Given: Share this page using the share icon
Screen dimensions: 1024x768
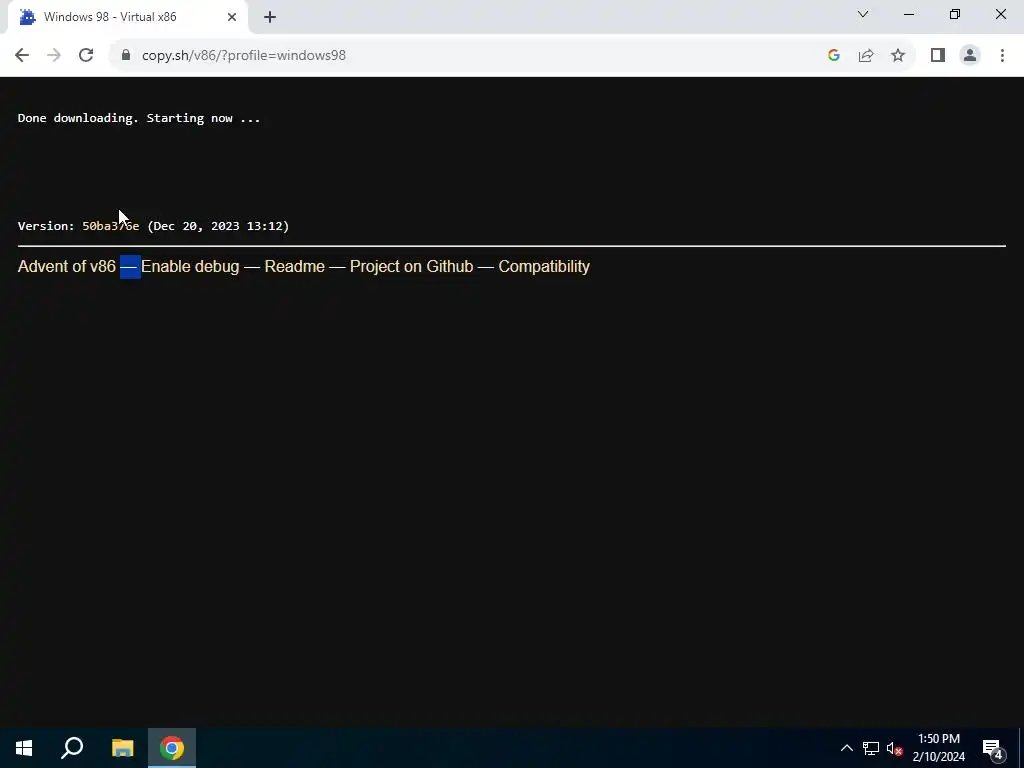Looking at the screenshot, I should pyautogui.click(x=866, y=56).
